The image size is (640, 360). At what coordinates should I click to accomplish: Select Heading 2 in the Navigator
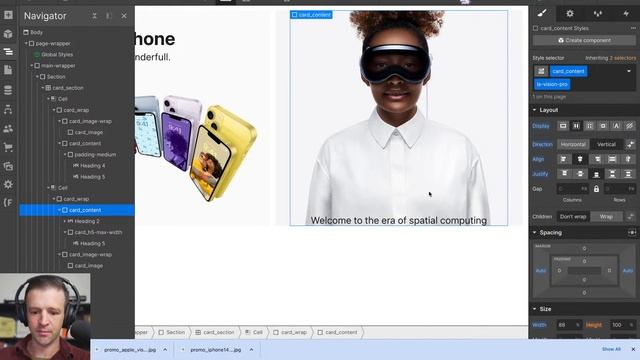coord(83,221)
